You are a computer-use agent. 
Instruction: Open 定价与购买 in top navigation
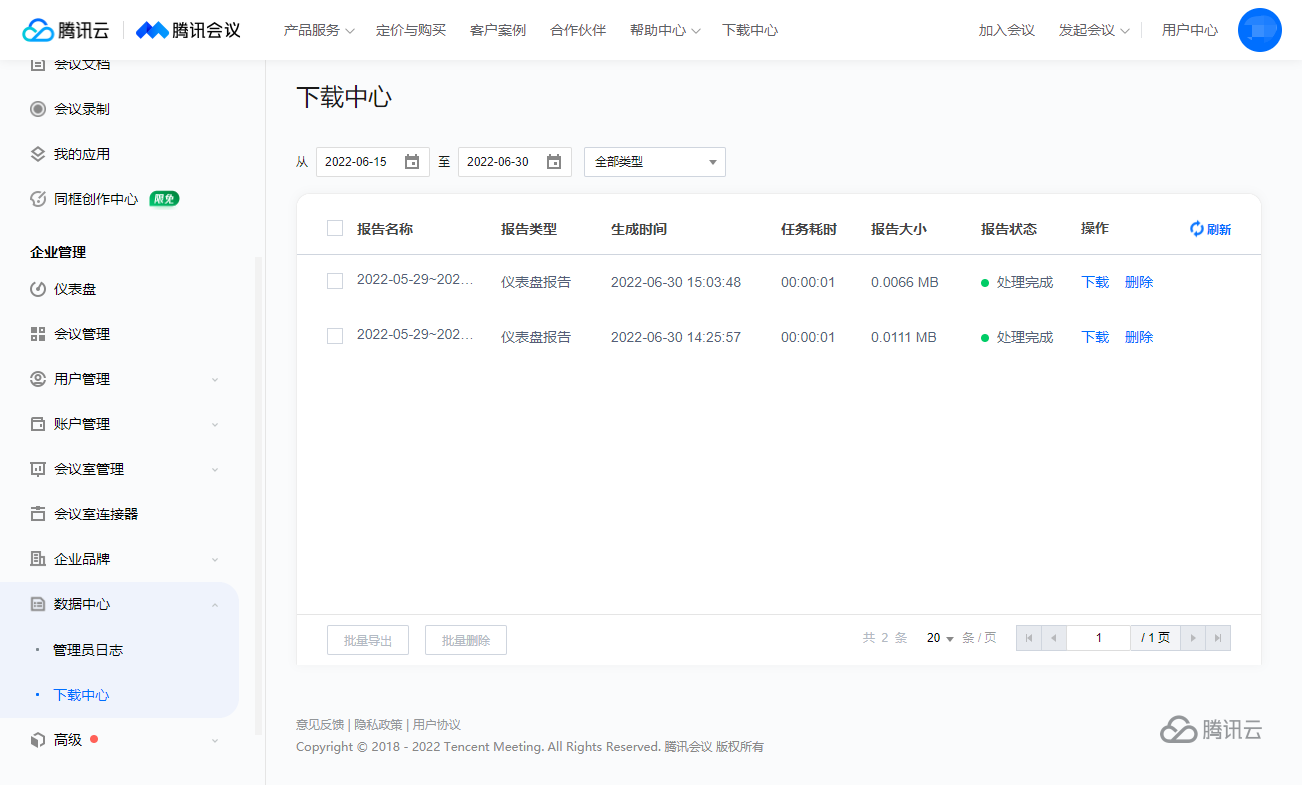tap(411, 30)
